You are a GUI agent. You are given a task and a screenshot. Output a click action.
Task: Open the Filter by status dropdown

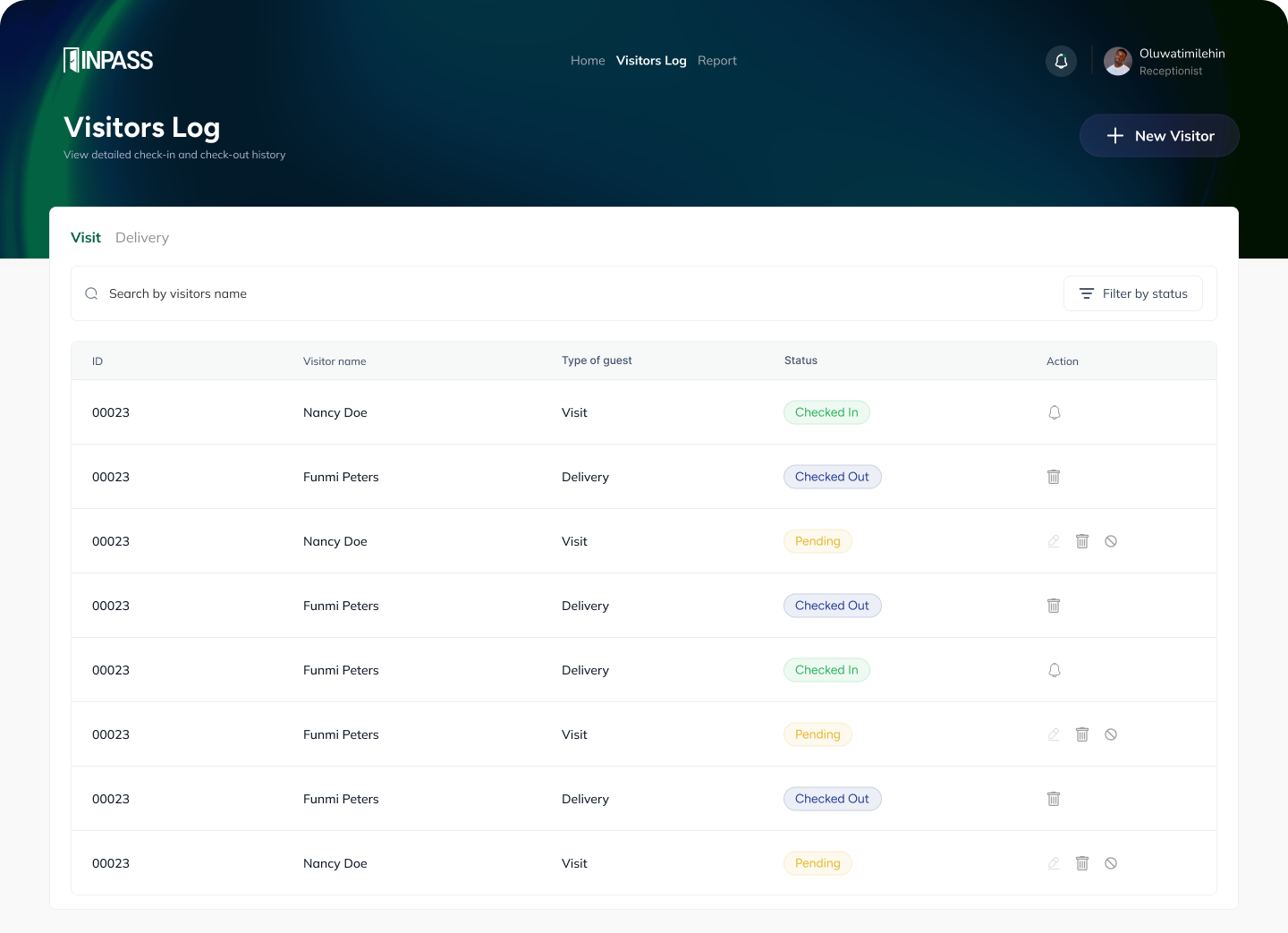[1132, 293]
